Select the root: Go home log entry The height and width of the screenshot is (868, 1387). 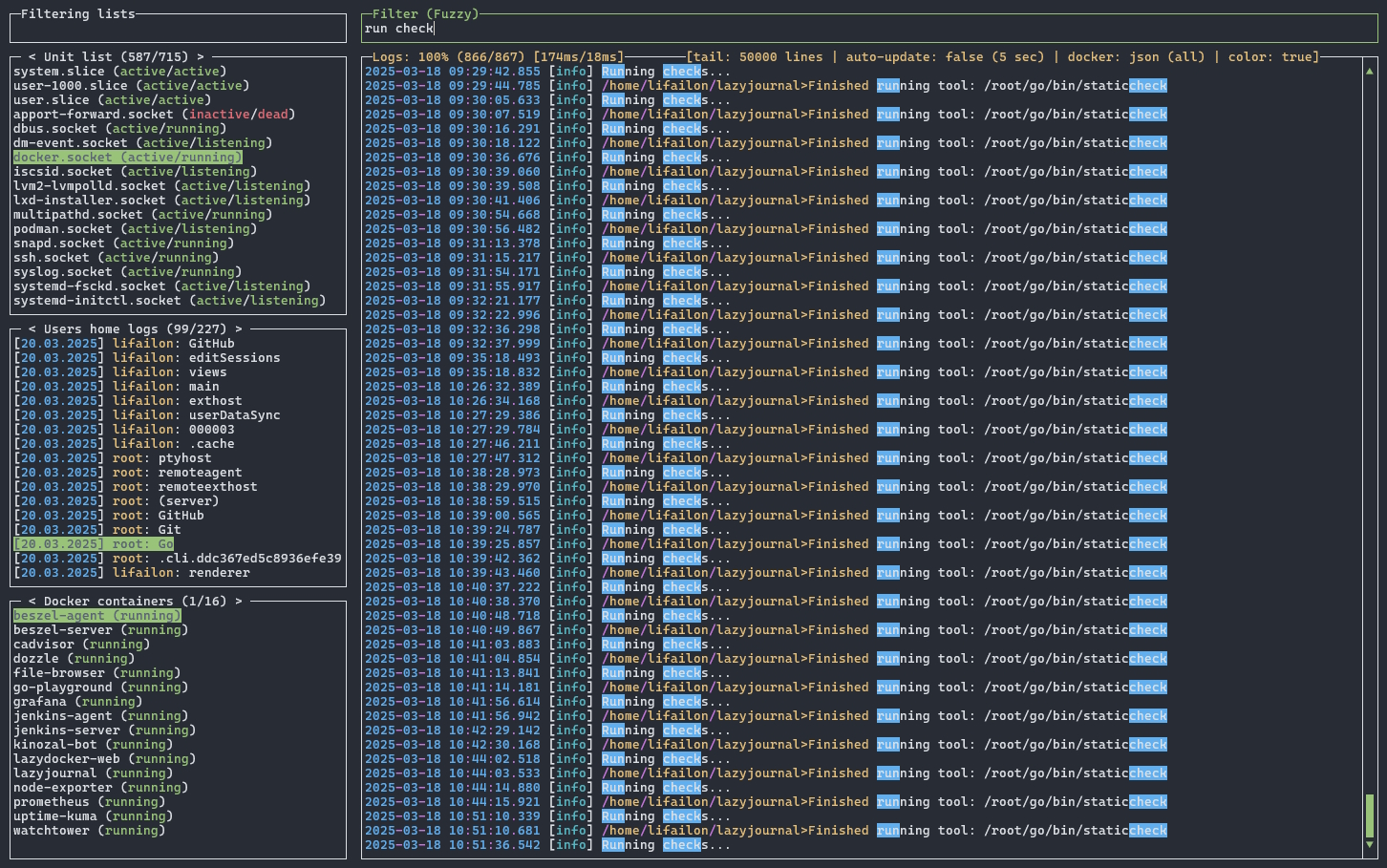[x=94, y=544]
